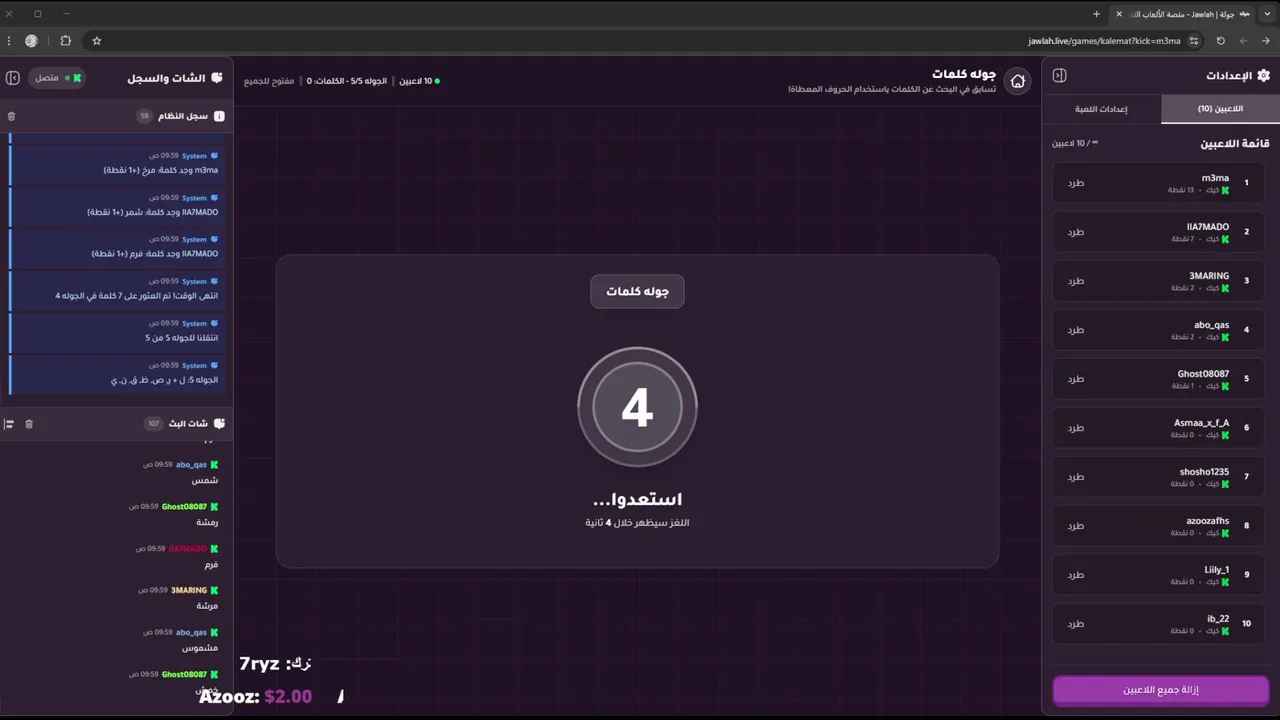
Task: Click the 58 count badge in سجل النظام
Action: tap(144, 116)
